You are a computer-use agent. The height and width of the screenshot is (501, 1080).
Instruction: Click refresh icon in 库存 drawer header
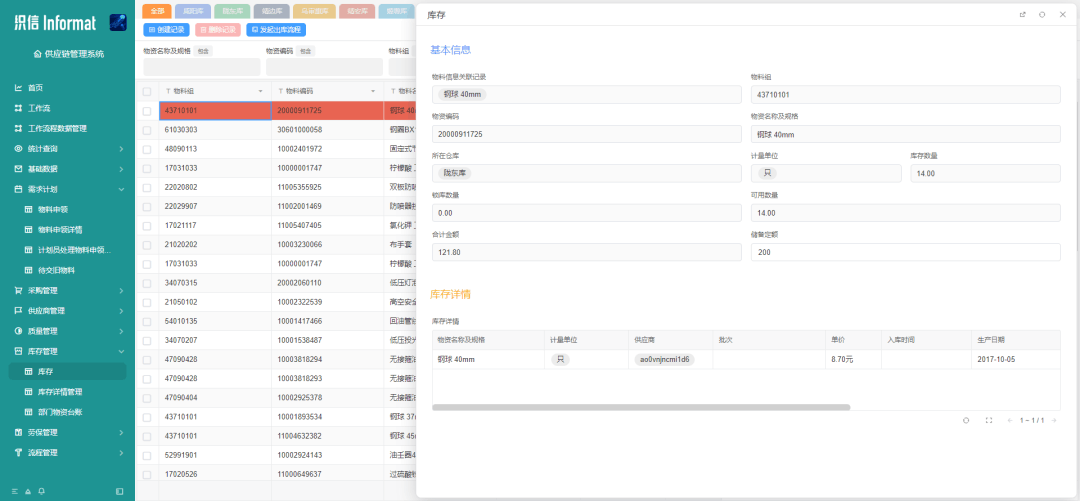point(1042,15)
